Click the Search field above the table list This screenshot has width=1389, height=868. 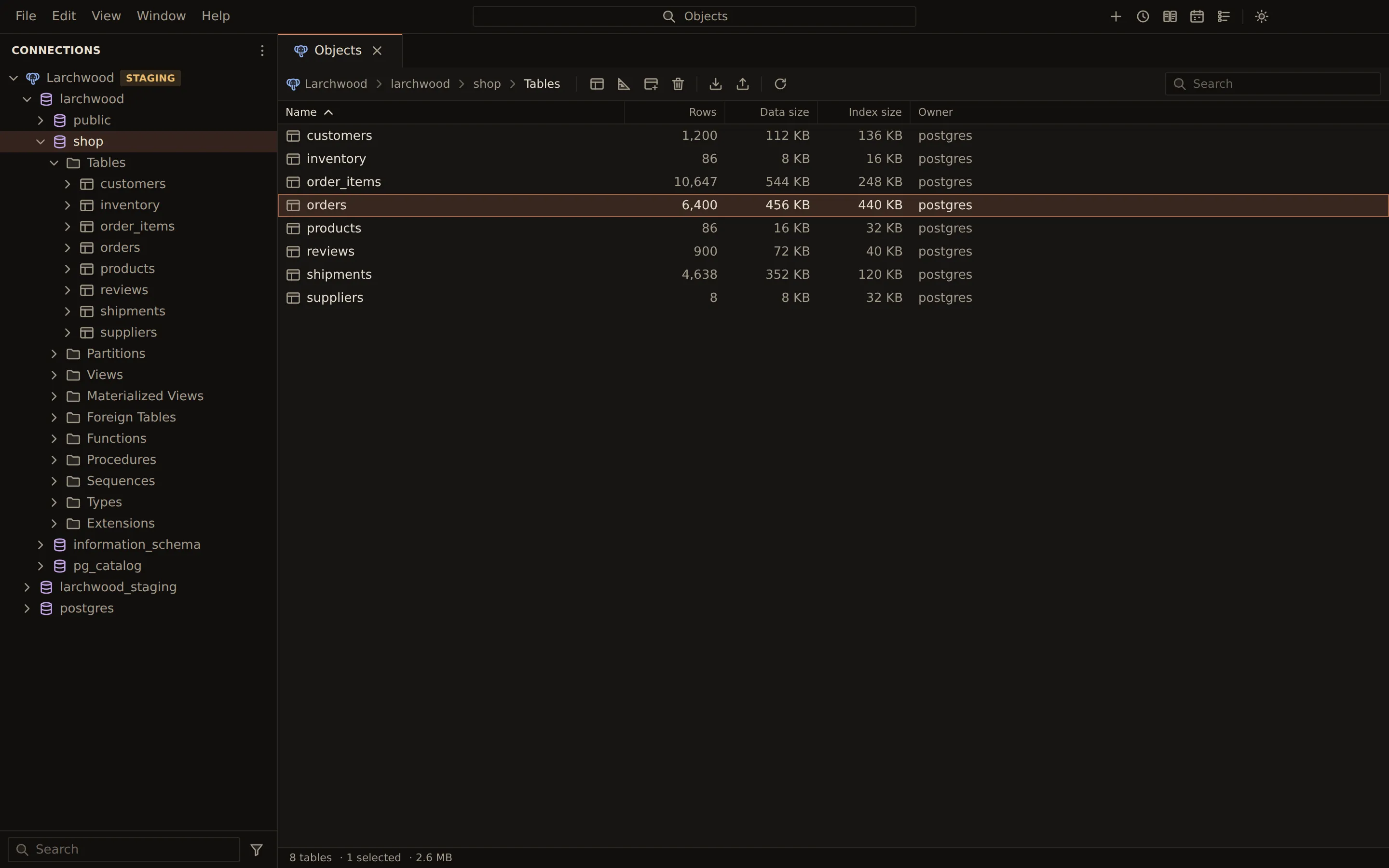pyautogui.click(x=1272, y=84)
